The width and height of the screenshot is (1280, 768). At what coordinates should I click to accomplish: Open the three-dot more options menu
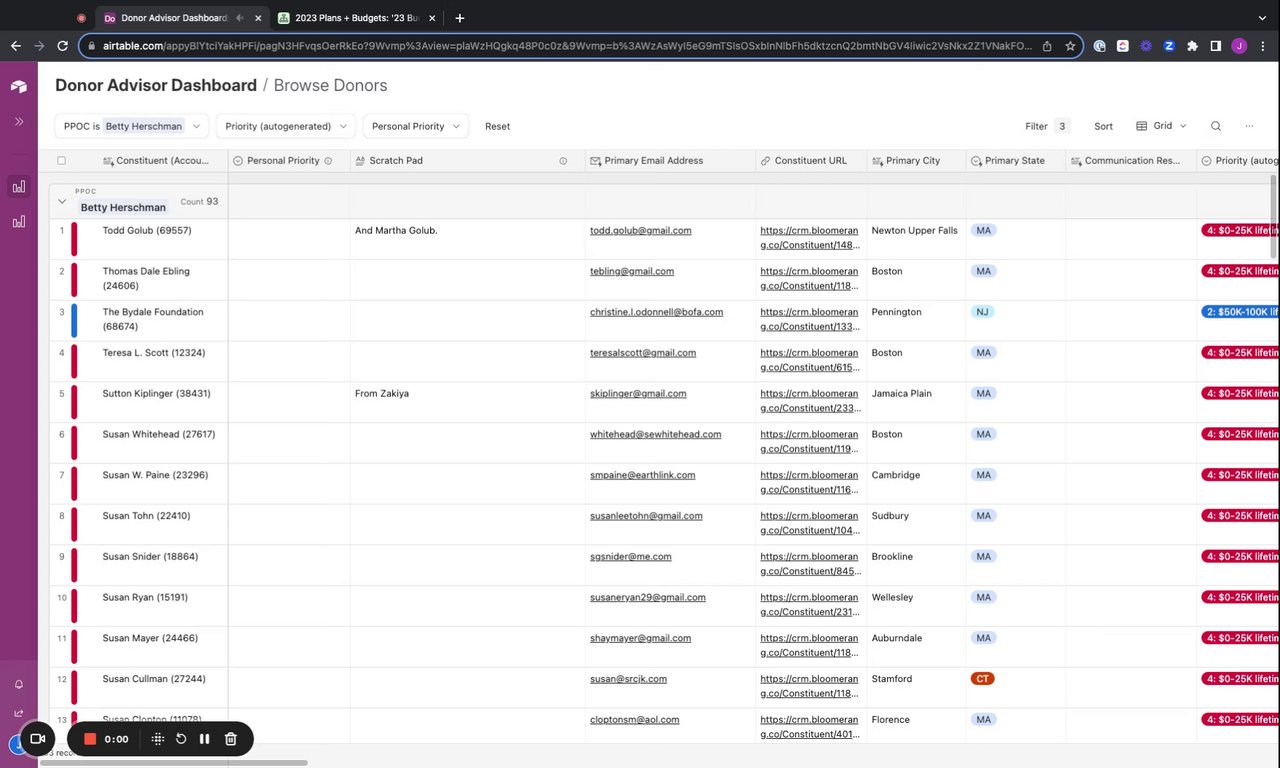(x=1249, y=126)
